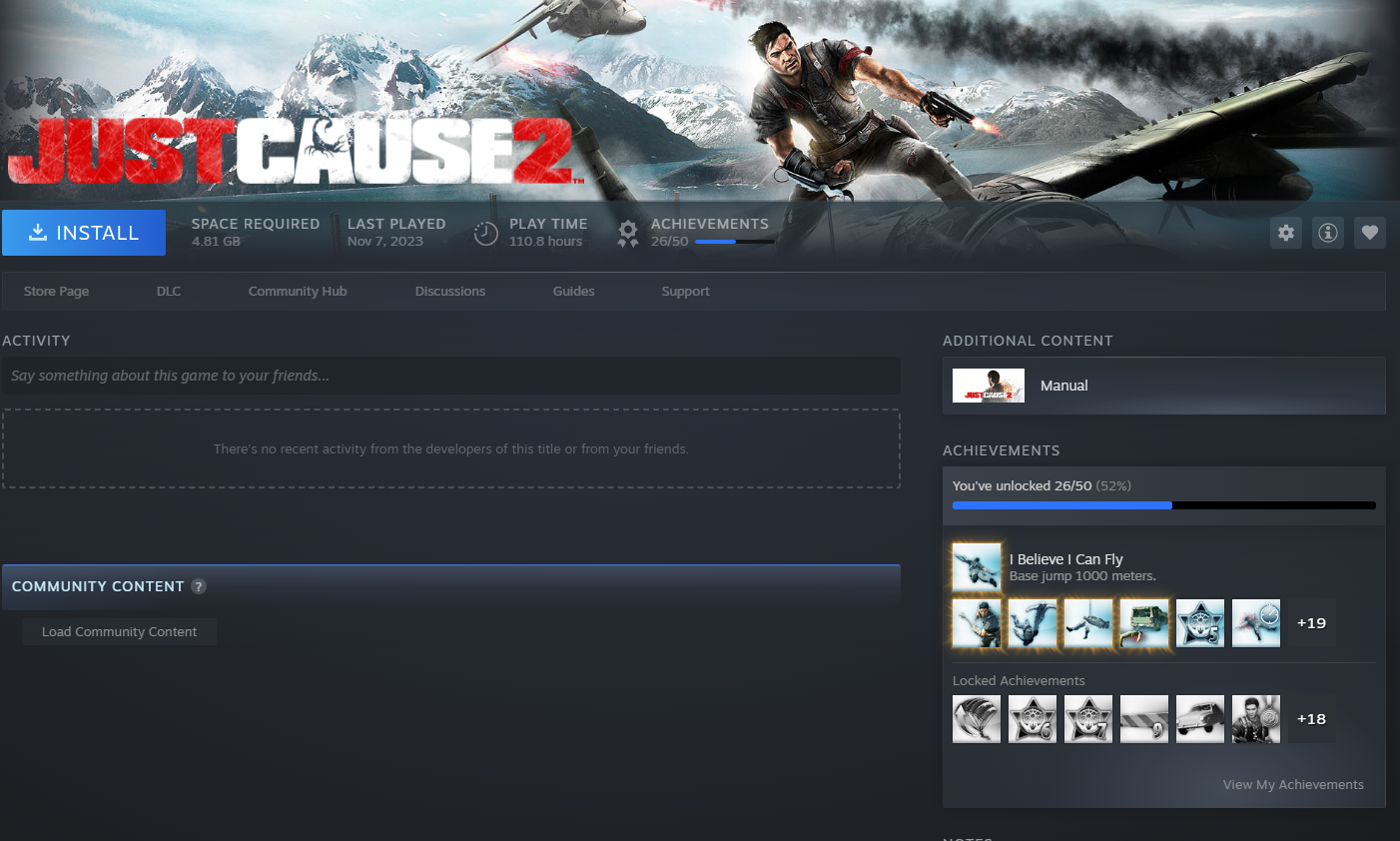Click the Community Content help question mark

coord(199,586)
